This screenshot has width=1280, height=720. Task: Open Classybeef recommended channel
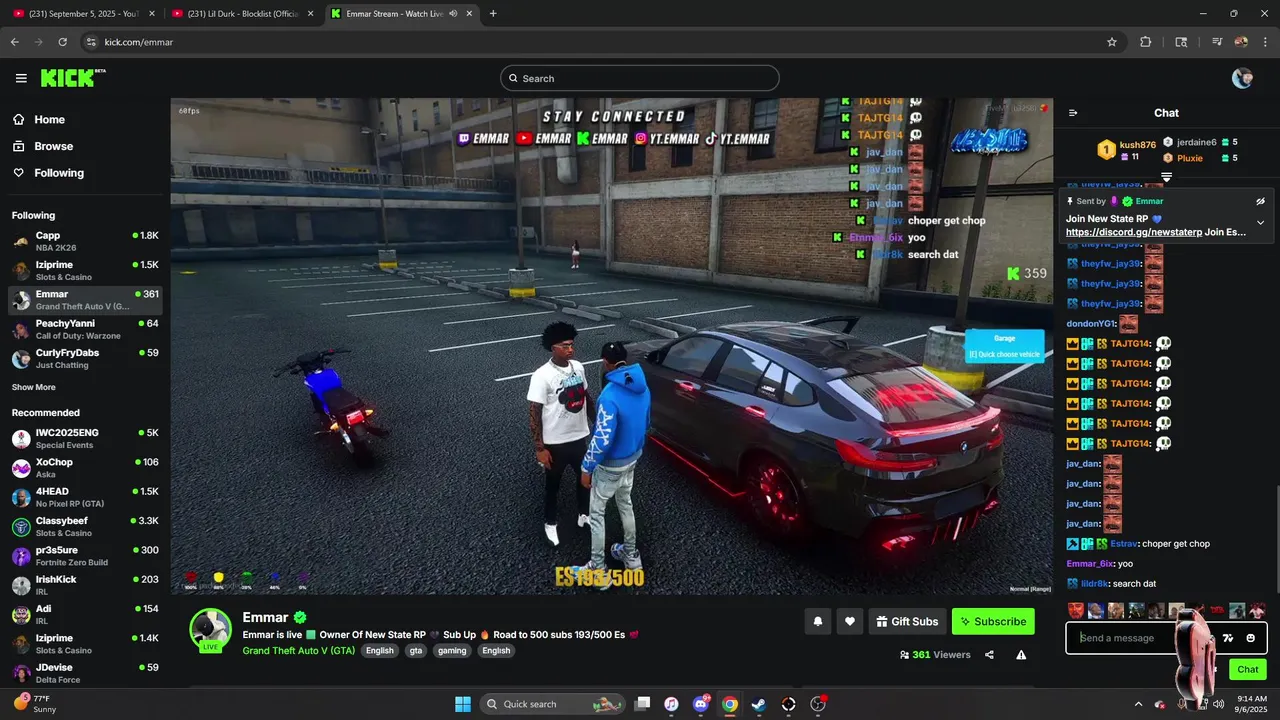pyautogui.click(x=85, y=526)
